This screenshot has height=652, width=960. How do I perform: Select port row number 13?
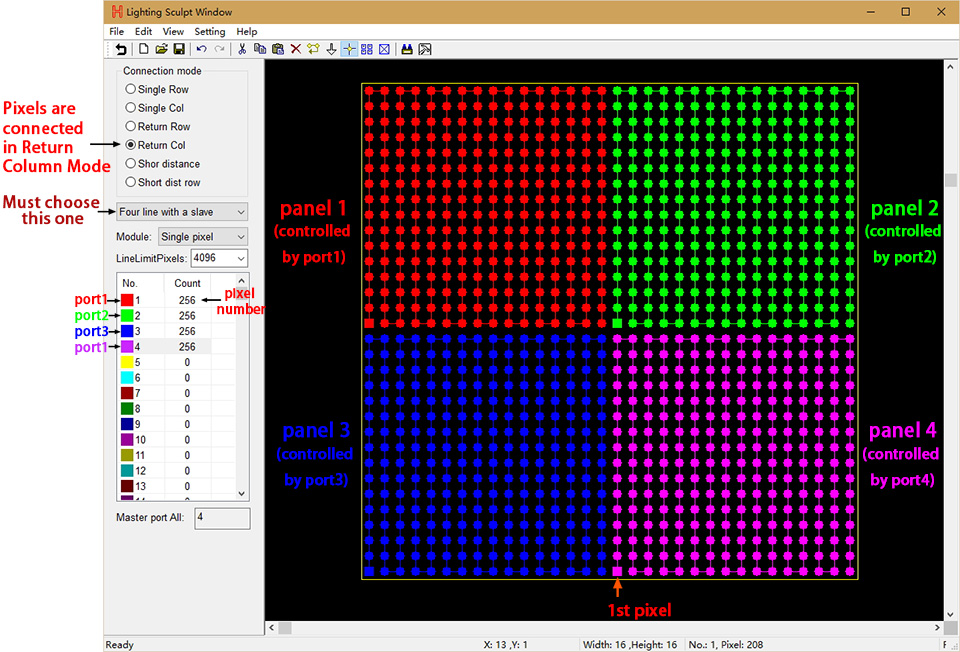click(x=141, y=486)
